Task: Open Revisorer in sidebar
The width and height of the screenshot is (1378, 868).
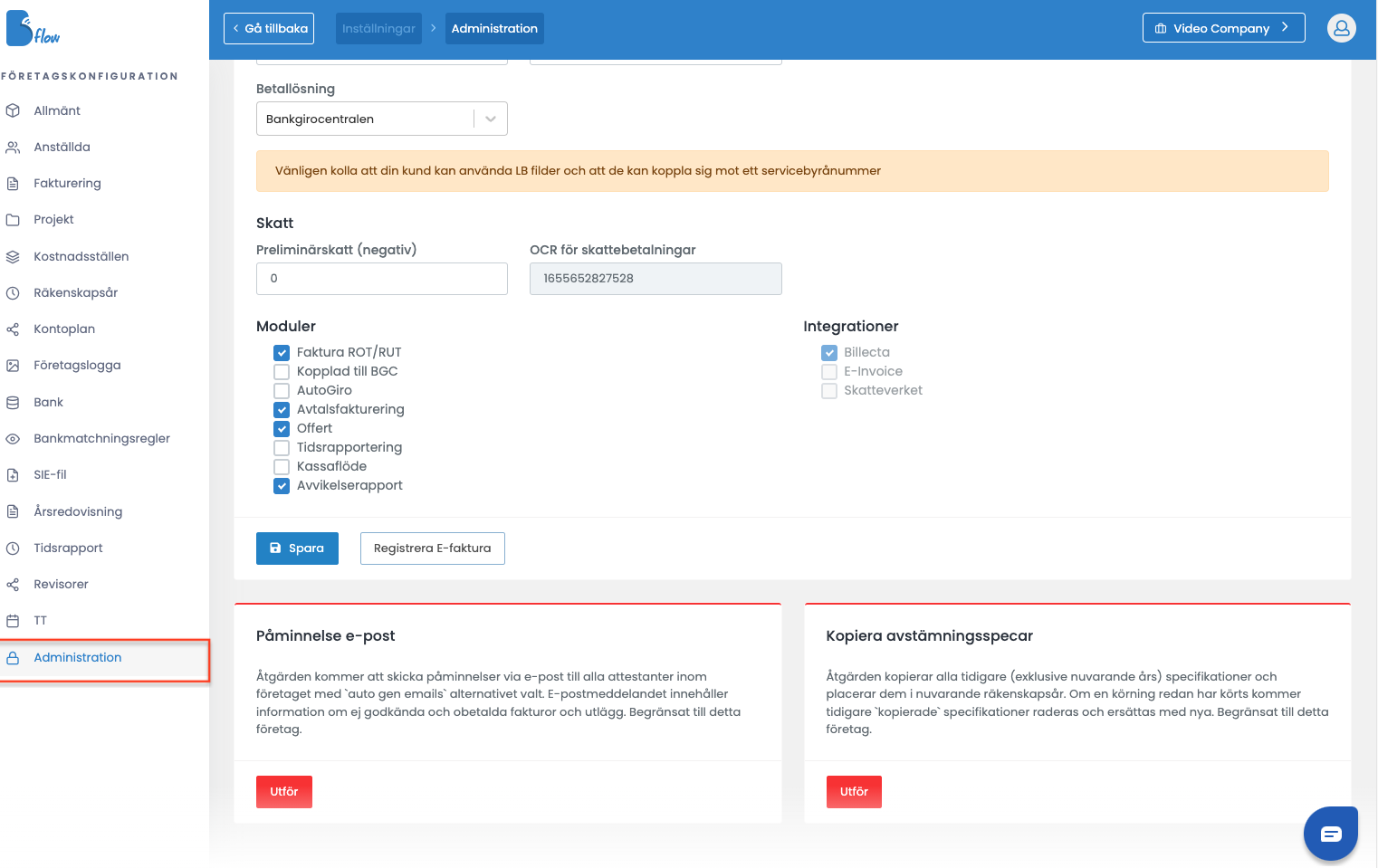Action: 61,585
